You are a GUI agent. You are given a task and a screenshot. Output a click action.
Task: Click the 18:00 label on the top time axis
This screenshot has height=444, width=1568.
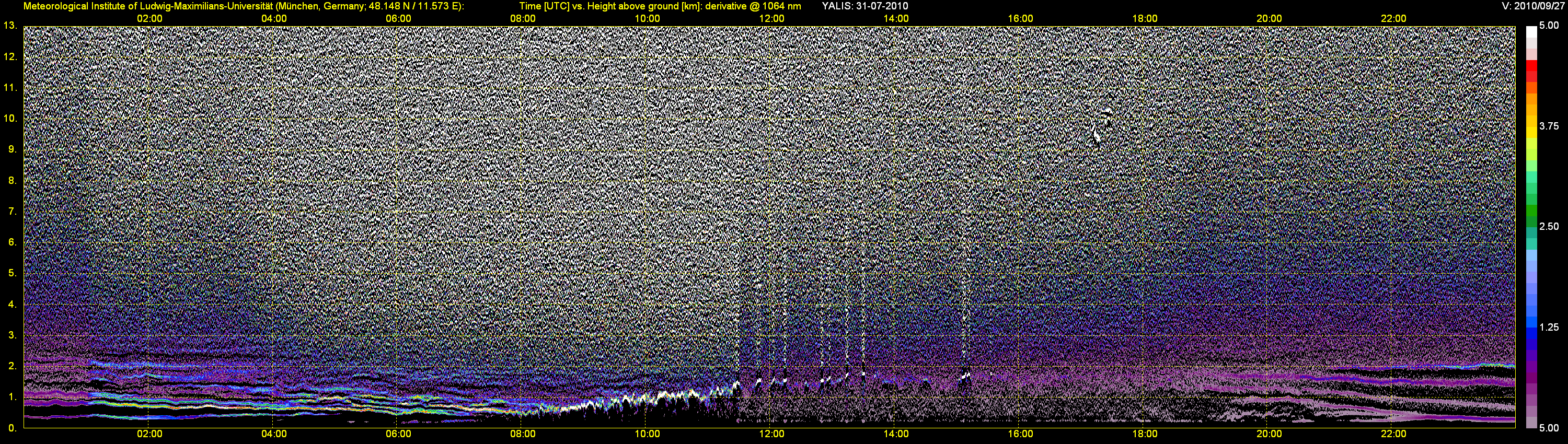[1144, 19]
